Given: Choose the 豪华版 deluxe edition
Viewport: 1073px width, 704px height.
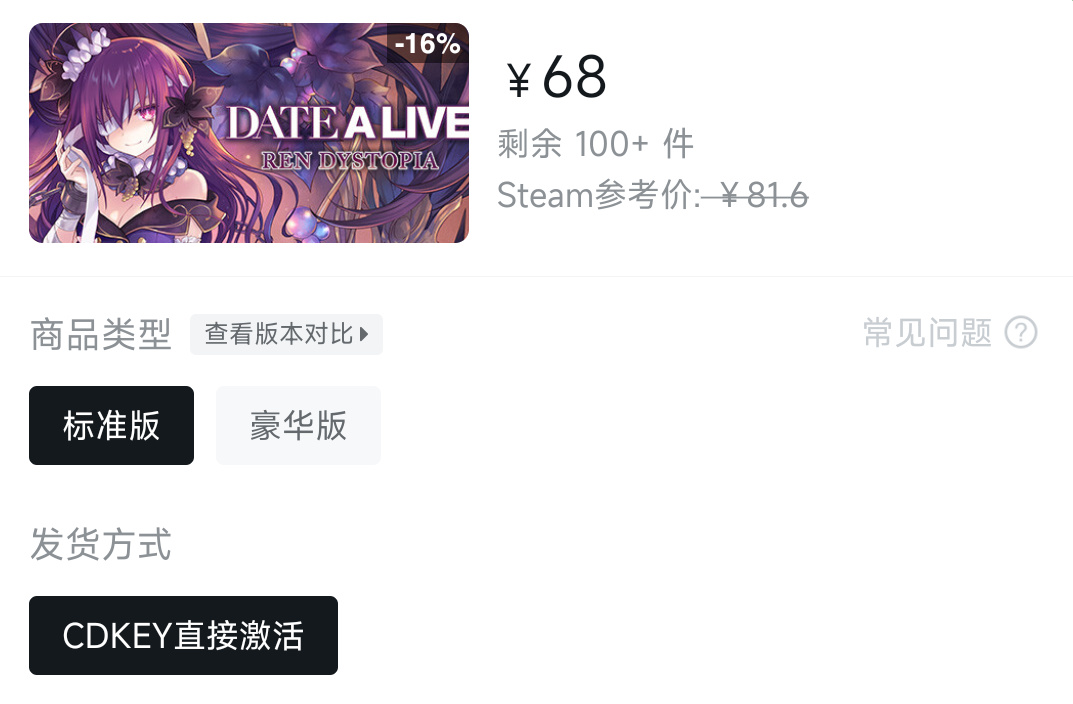Looking at the screenshot, I should pos(298,425).
